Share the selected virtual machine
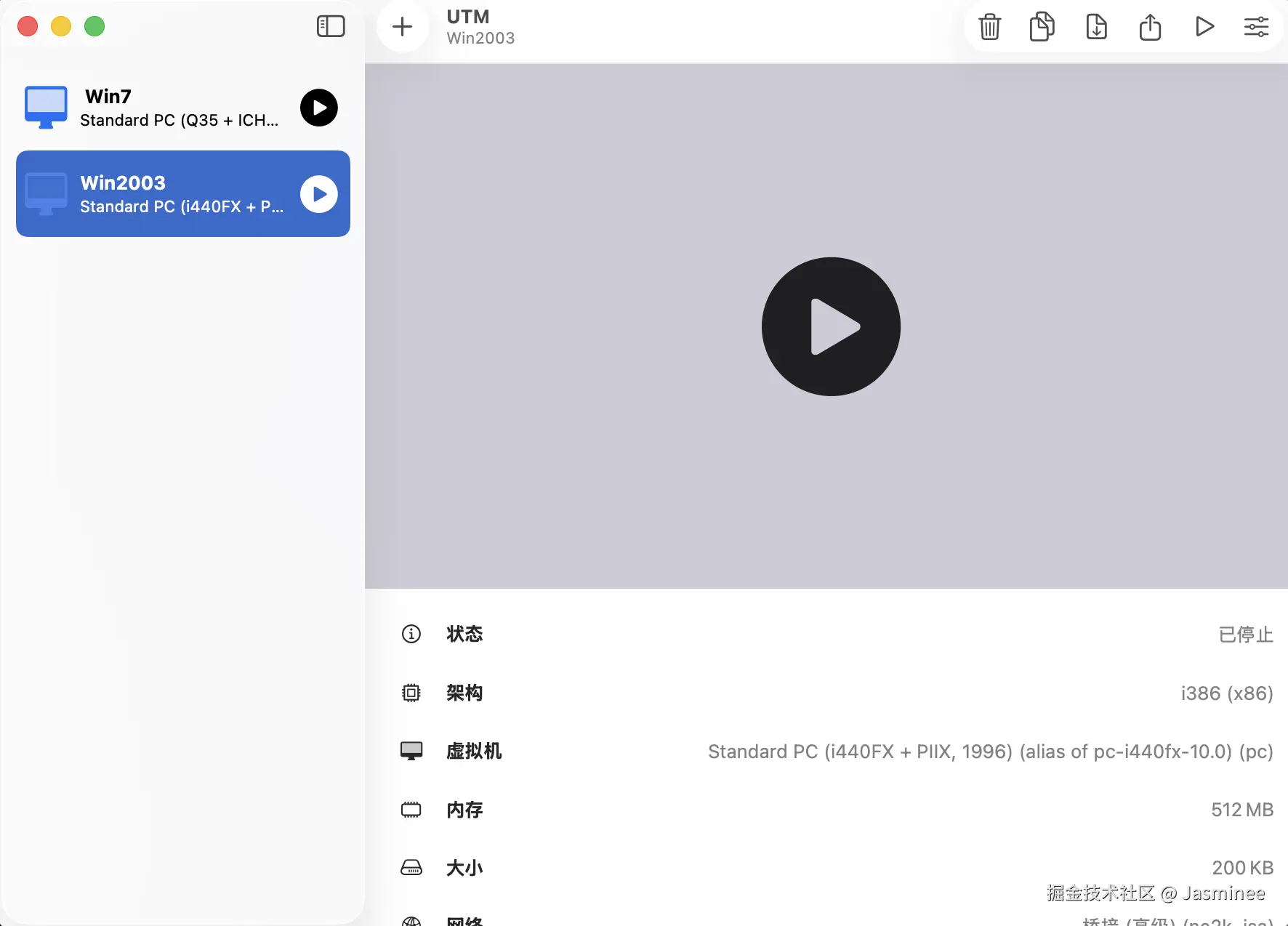 pyautogui.click(x=1150, y=27)
